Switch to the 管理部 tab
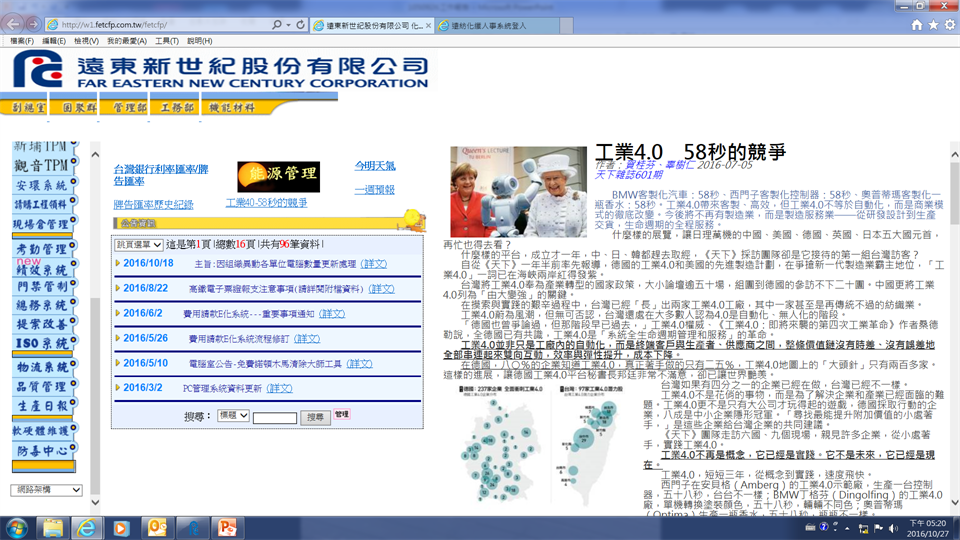The width and height of the screenshot is (960, 540). tap(130, 108)
